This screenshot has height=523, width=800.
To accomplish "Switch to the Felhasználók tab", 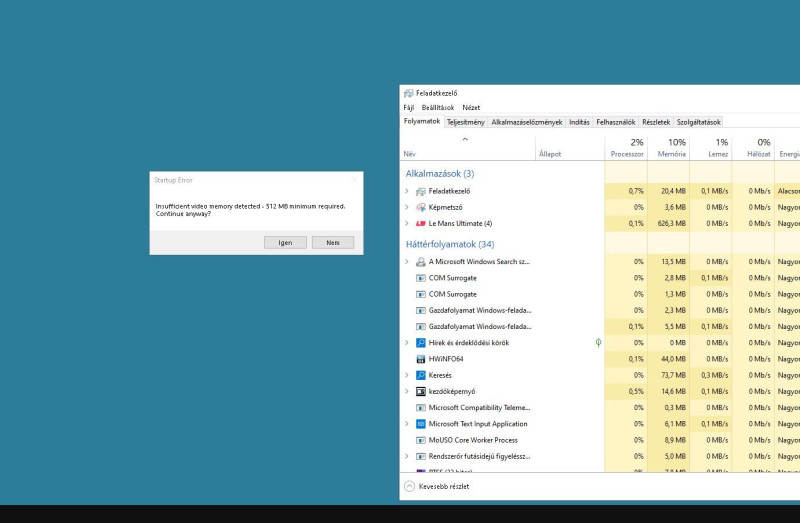I will coord(616,122).
